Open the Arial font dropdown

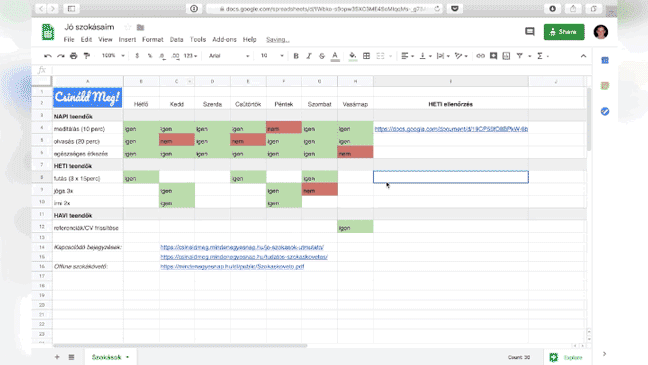pyautogui.click(x=229, y=56)
